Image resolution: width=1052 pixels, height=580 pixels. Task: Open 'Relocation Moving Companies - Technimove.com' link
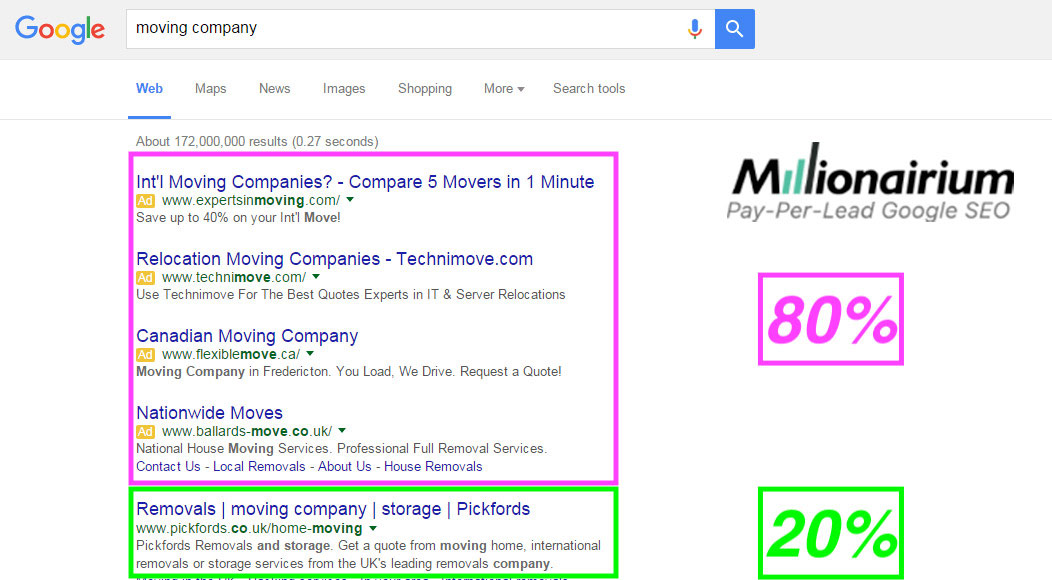pos(335,259)
